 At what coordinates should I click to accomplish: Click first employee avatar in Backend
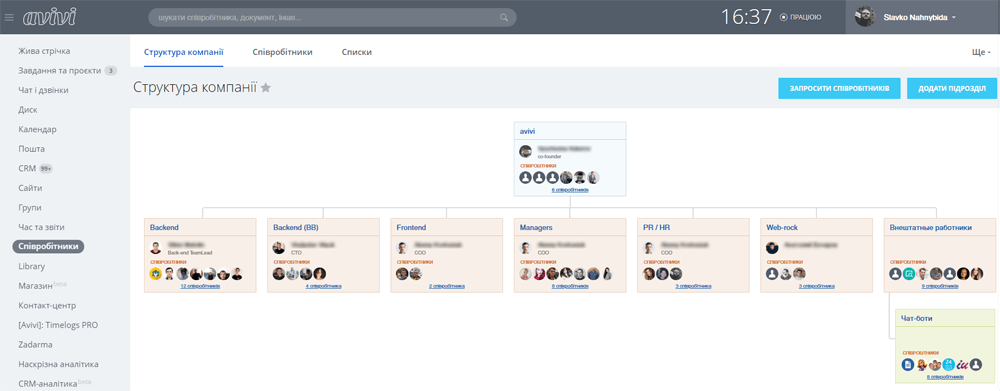156,274
